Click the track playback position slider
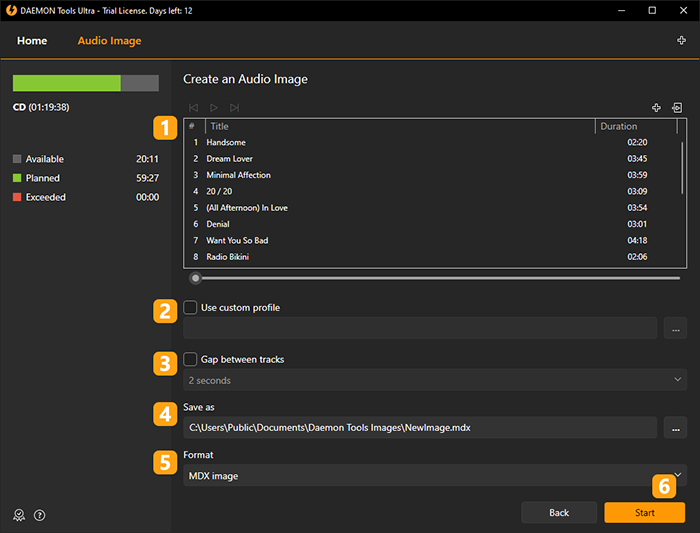The width and height of the screenshot is (700, 533). click(x=435, y=278)
